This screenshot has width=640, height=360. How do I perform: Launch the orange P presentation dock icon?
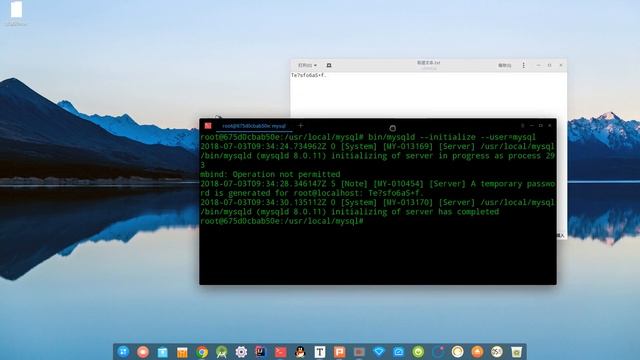pos(339,352)
